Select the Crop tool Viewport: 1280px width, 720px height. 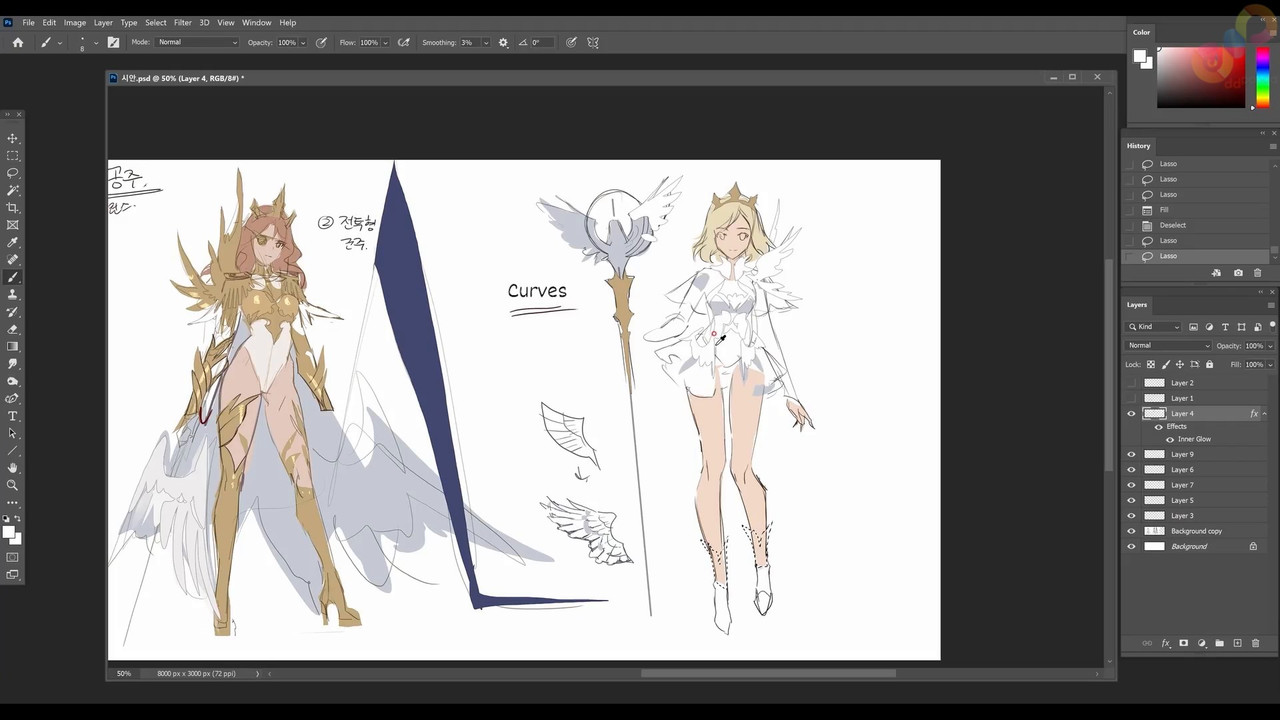click(x=13, y=208)
